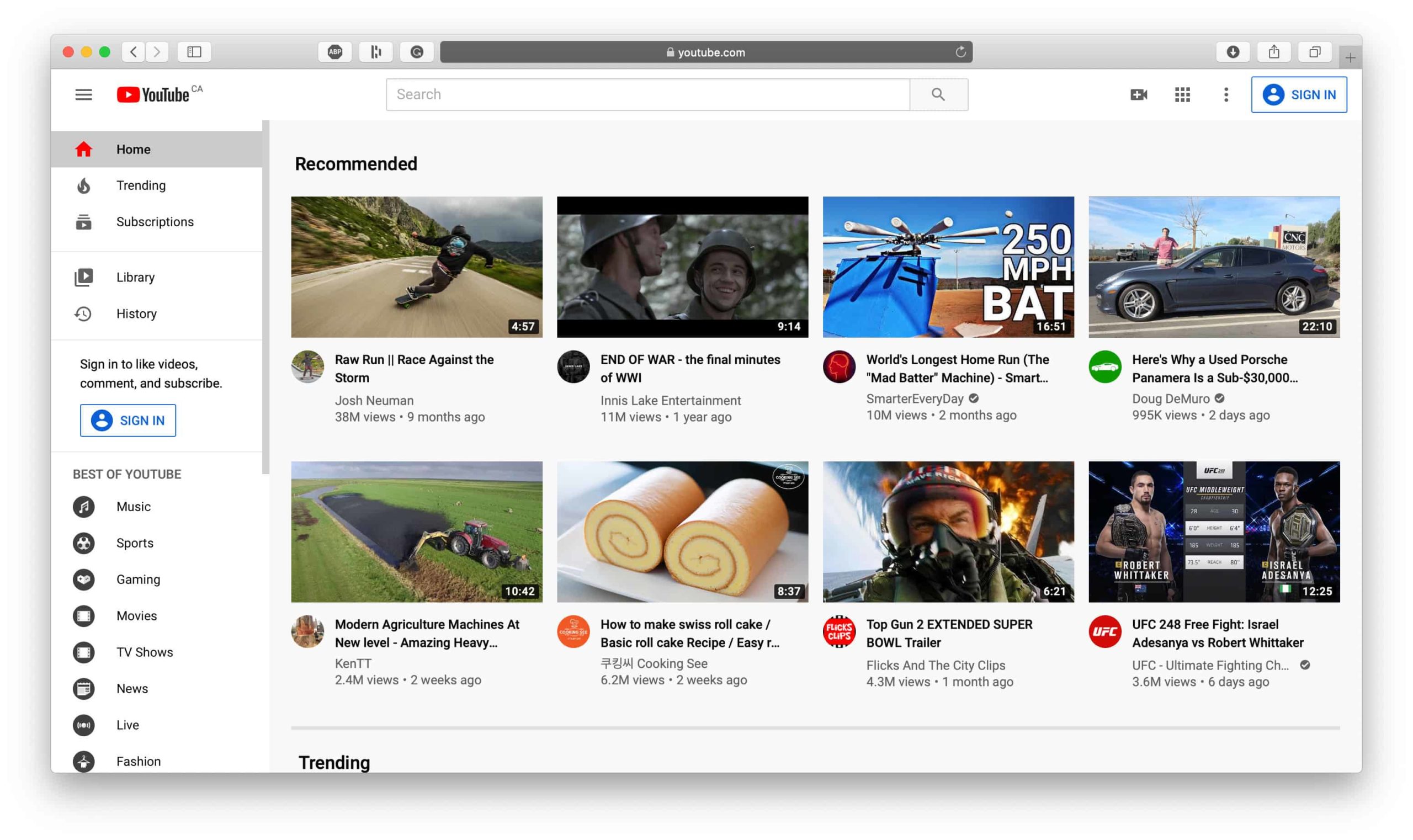
Task: Click the Sports category icon
Action: (x=84, y=543)
